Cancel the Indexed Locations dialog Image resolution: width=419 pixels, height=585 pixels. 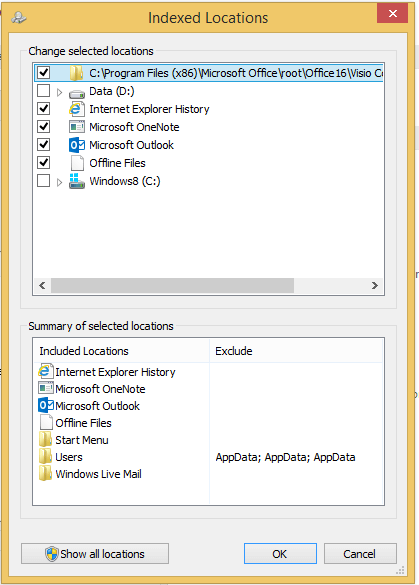pyautogui.click(x=360, y=554)
